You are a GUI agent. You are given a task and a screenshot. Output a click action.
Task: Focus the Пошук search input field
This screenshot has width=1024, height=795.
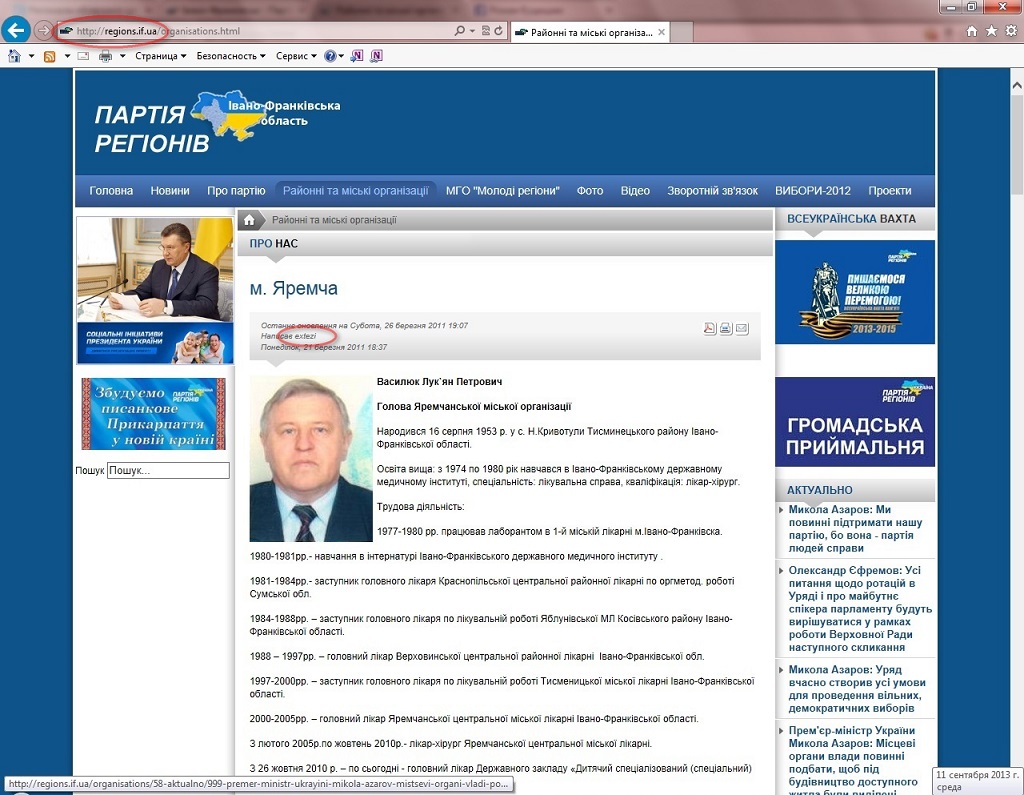[x=168, y=470]
